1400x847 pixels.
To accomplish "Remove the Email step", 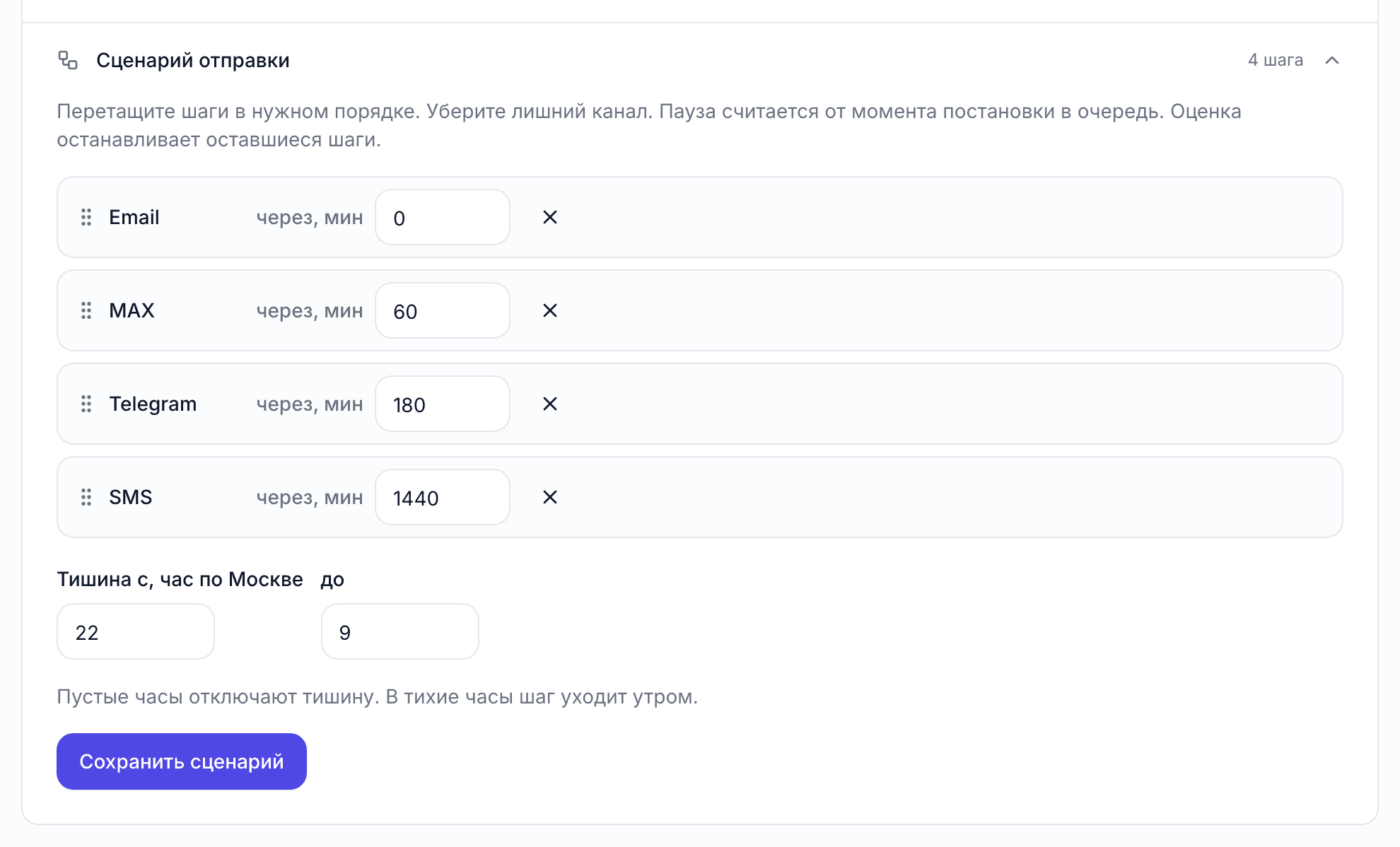I will coord(550,217).
